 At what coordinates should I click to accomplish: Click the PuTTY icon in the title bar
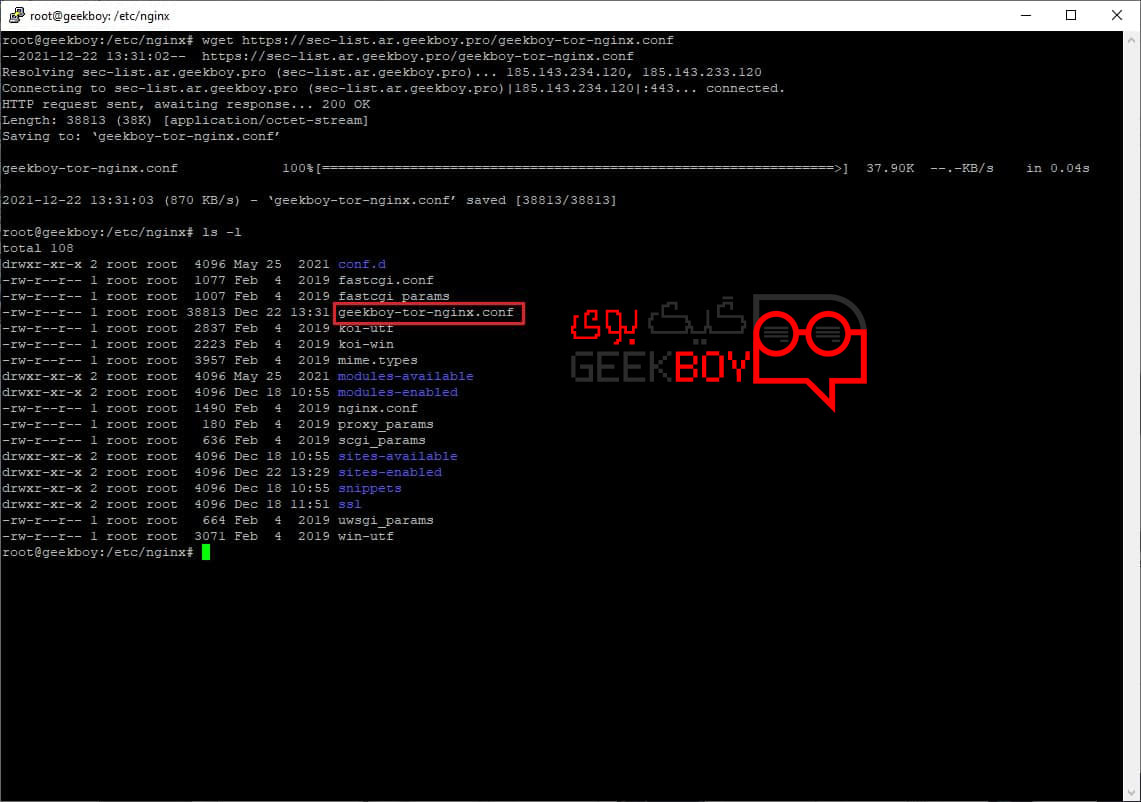click(x=14, y=15)
